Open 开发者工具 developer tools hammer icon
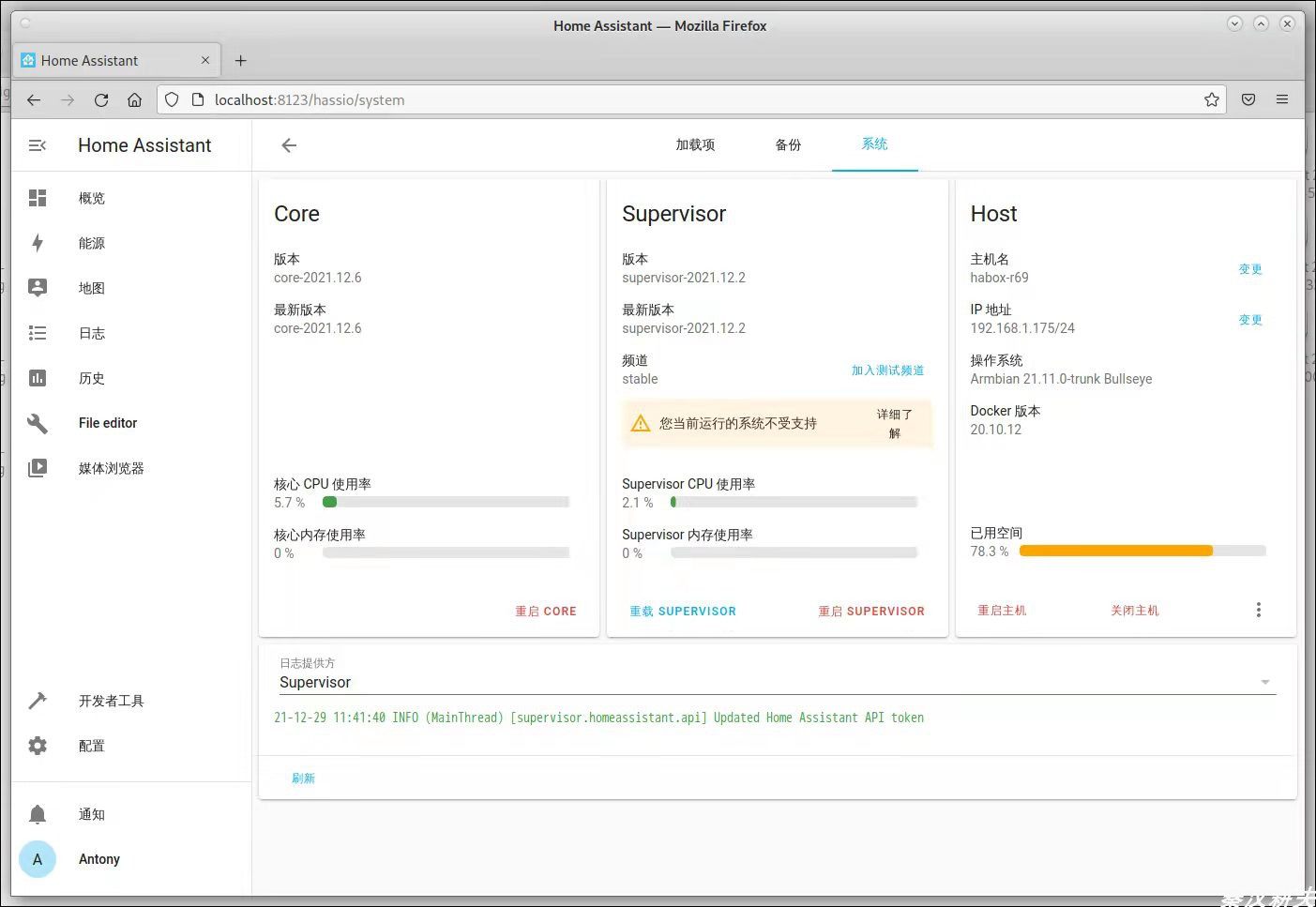1316x907 pixels. (x=38, y=701)
